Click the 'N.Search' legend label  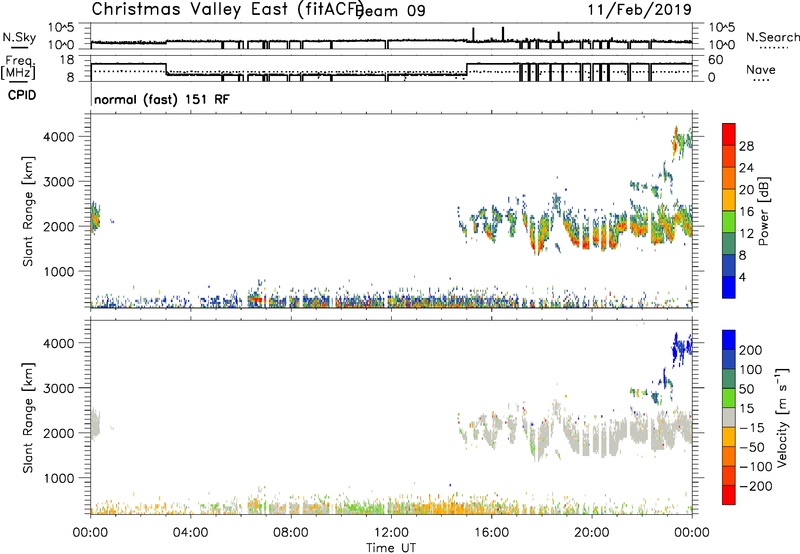772,37
